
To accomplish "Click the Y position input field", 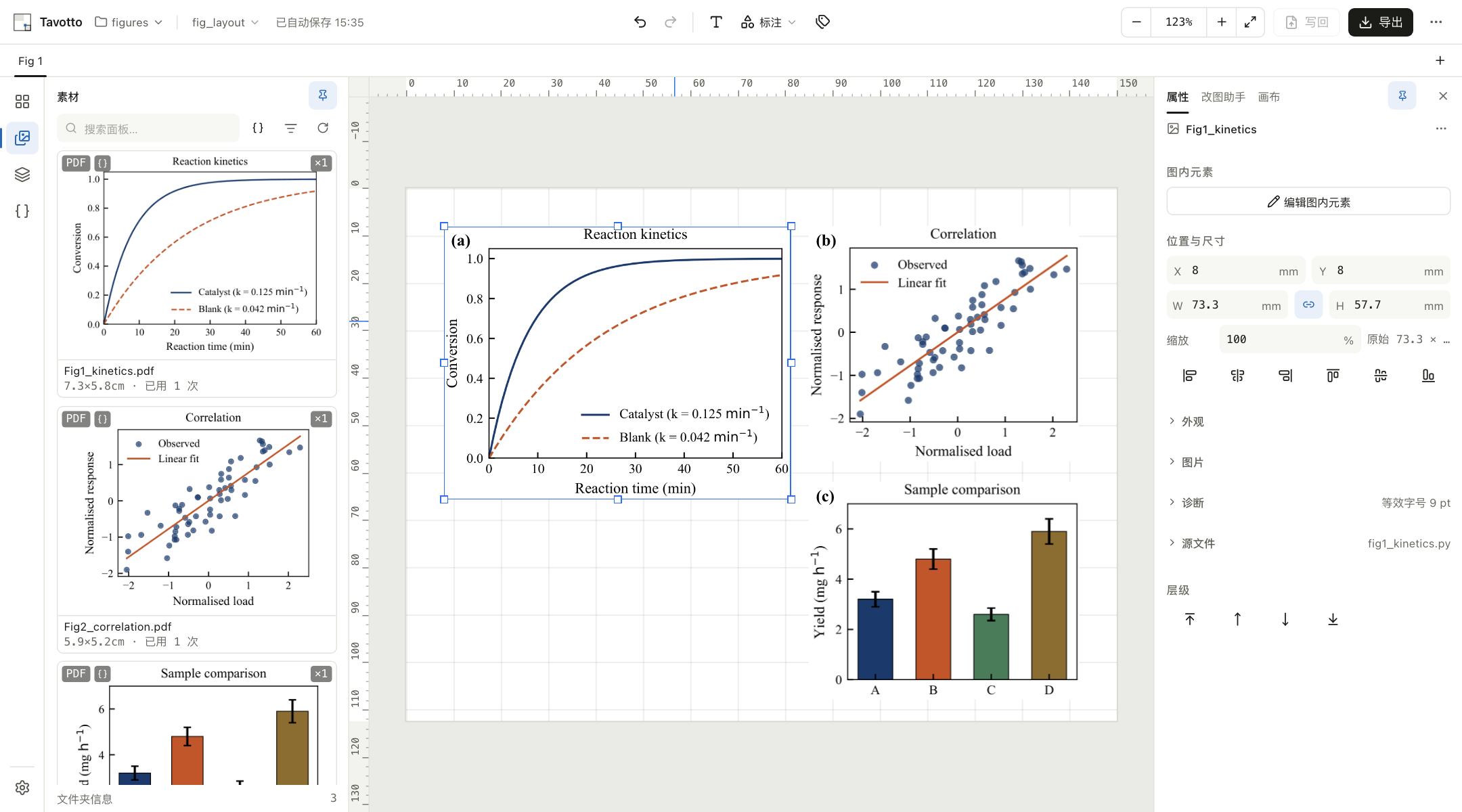I will click(1381, 271).
